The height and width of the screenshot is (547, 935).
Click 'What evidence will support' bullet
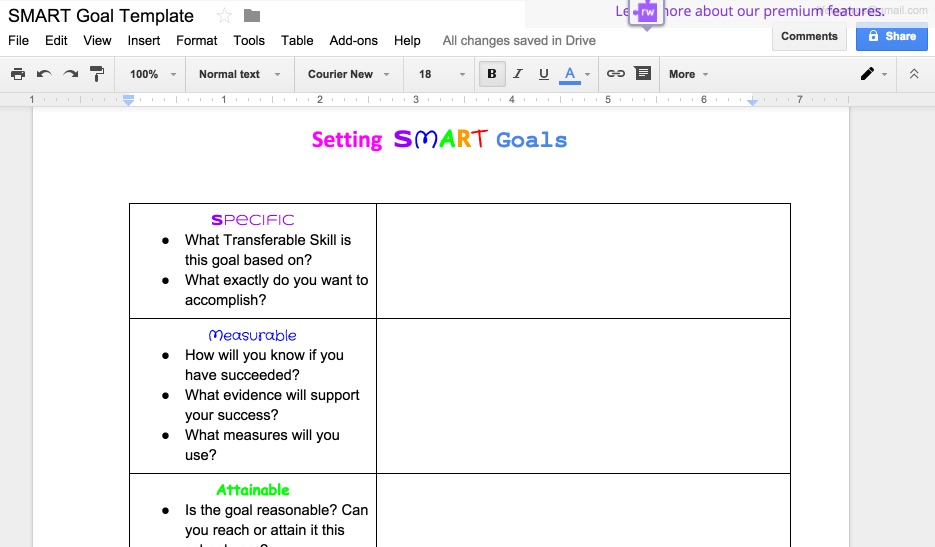tap(272, 395)
